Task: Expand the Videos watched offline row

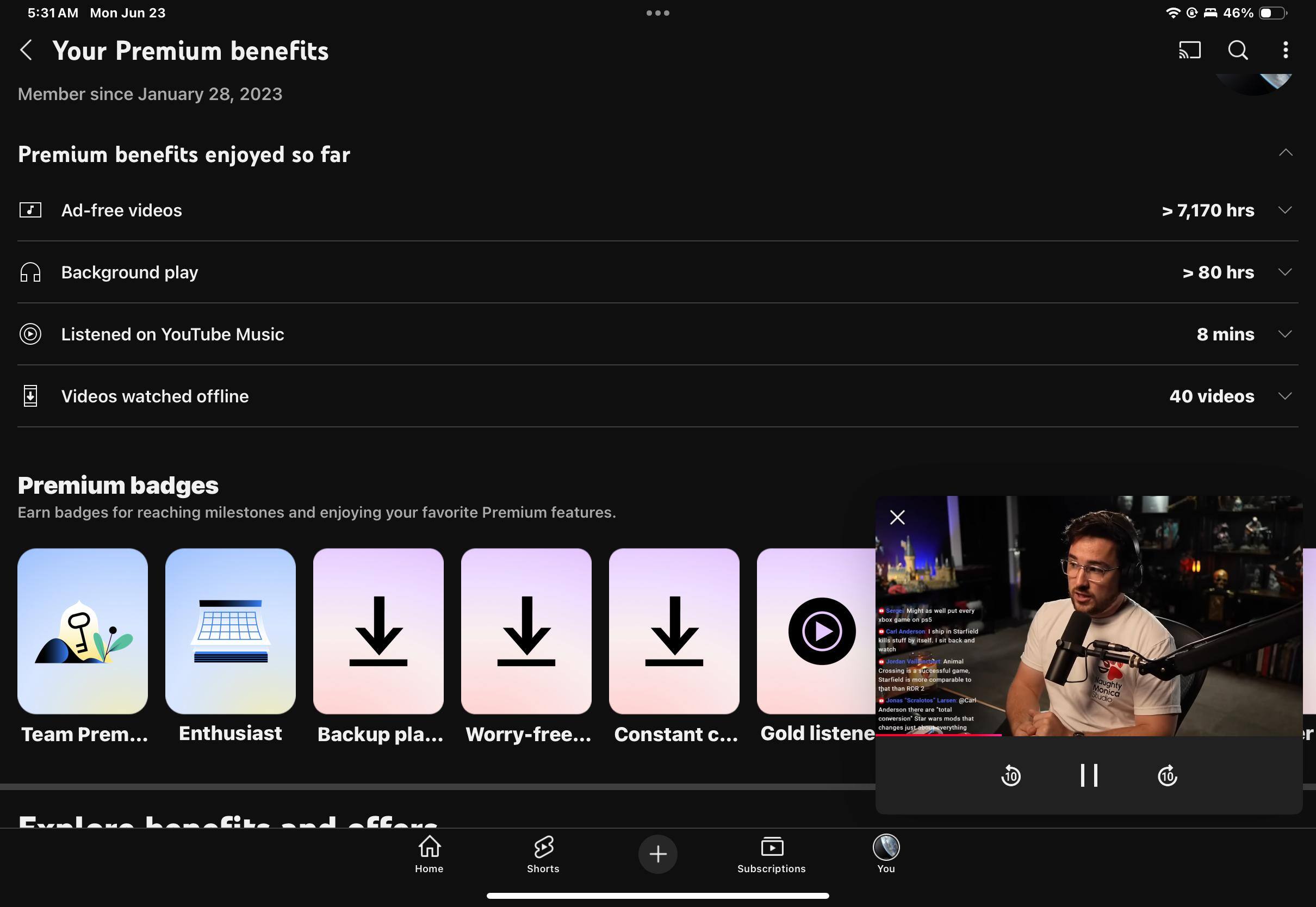Action: tap(1285, 396)
